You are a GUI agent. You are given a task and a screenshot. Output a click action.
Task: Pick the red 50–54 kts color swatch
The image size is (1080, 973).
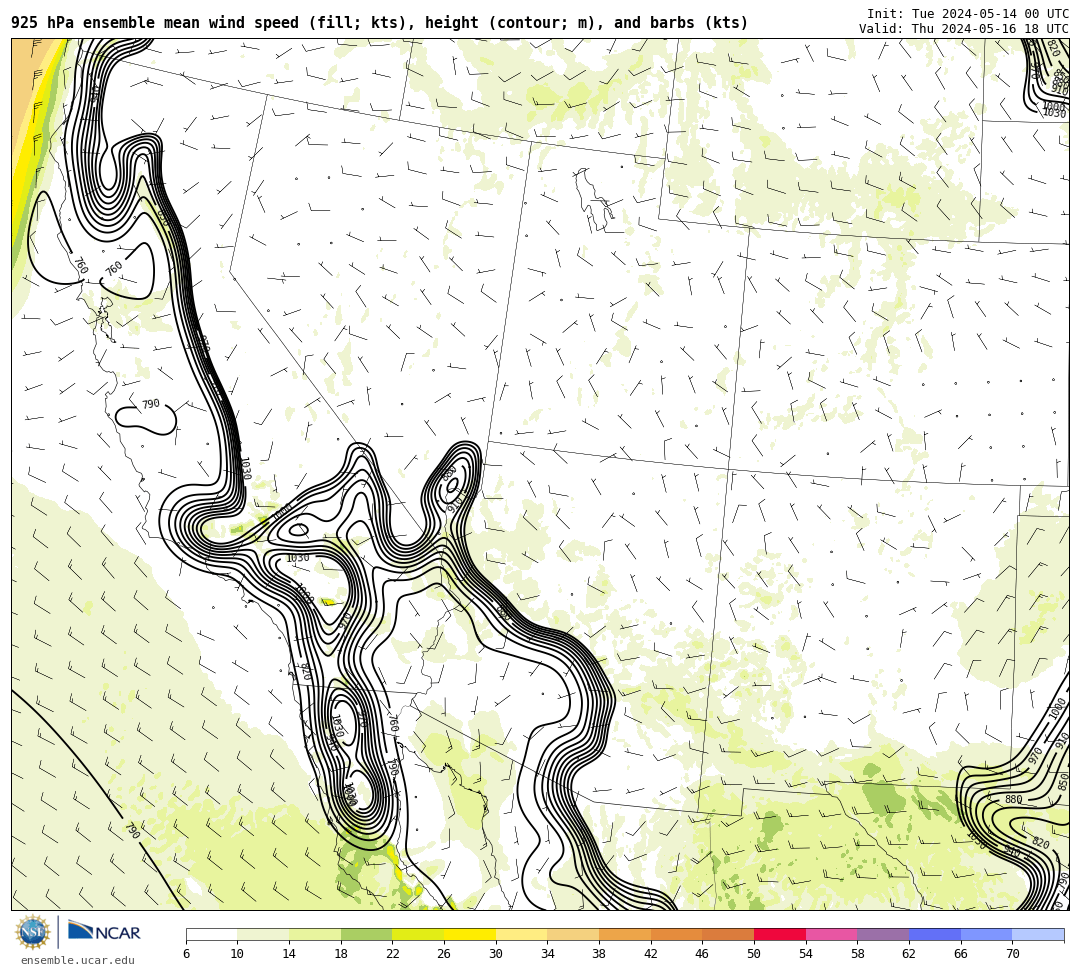coord(780,934)
